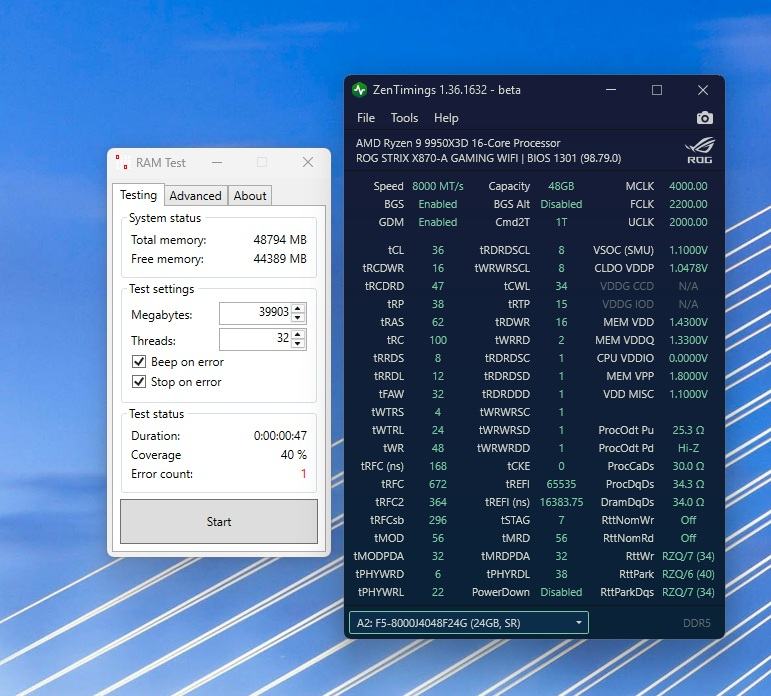Click the UCLK value 2000.00

tap(688, 222)
